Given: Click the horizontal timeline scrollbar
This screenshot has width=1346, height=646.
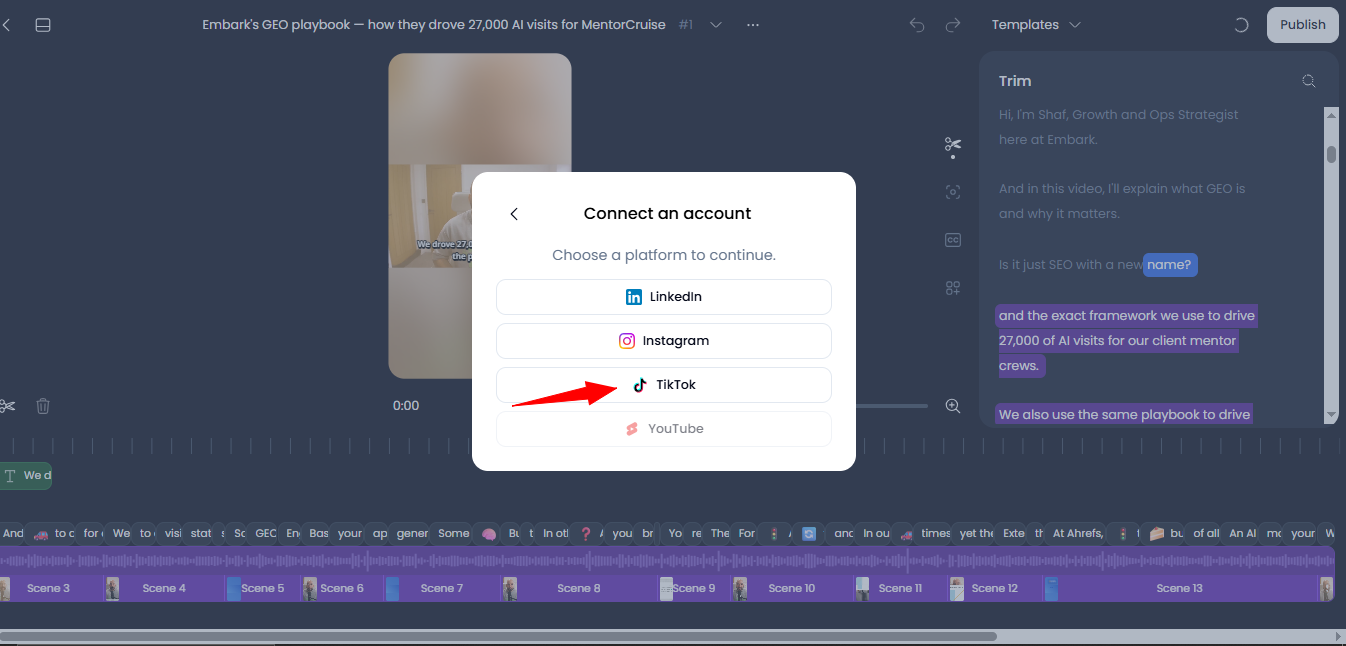Looking at the screenshot, I should [x=498, y=636].
